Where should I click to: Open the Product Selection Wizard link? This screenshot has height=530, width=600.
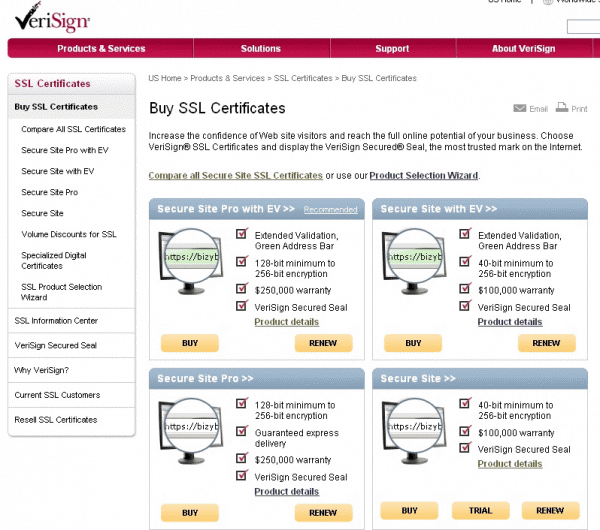[x=423, y=175]
